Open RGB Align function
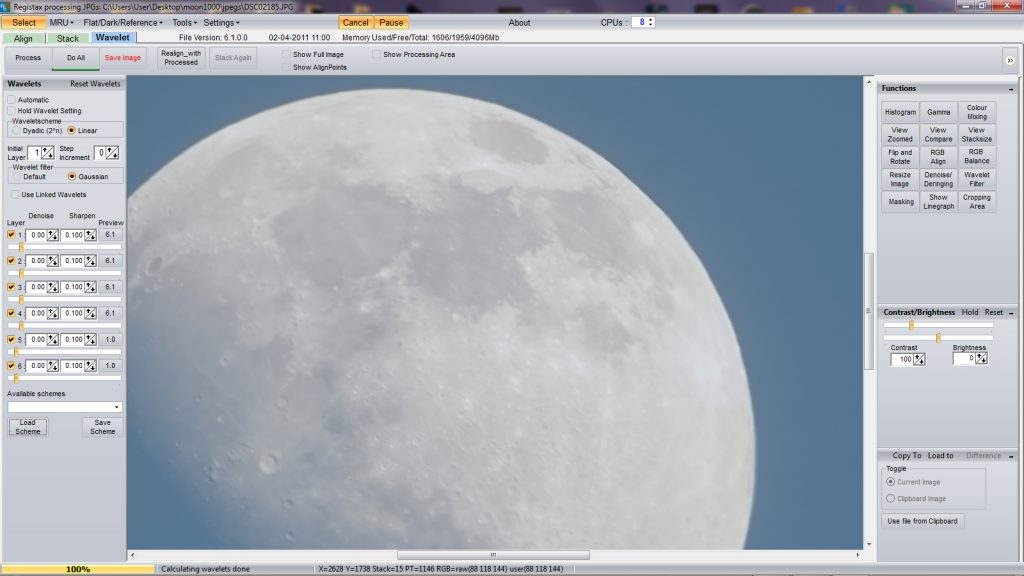The height and width of the screenshot is (576, 1024). click(938, 157)
